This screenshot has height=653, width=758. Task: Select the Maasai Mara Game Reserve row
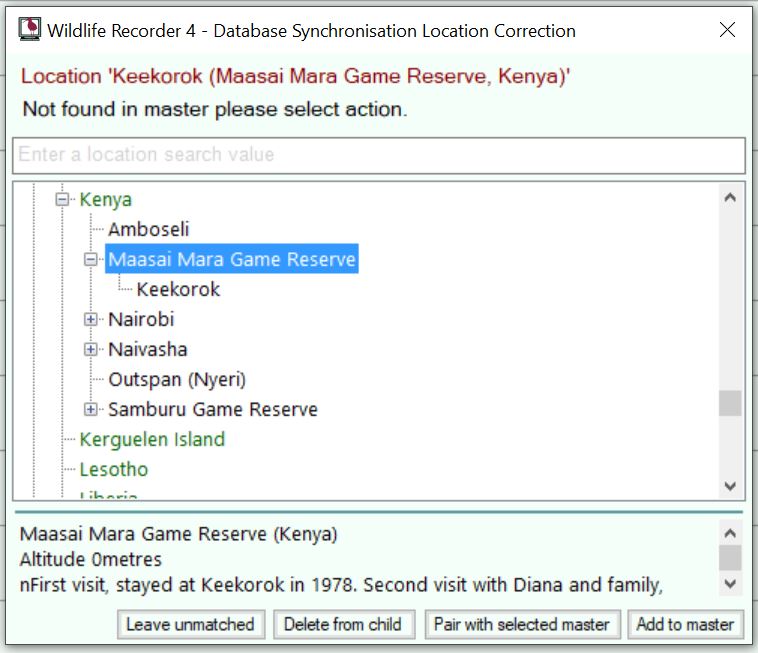click(x=232, y=259)
